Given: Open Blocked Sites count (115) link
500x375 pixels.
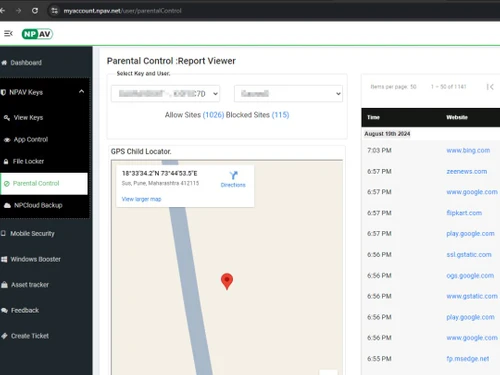Looking at the screenshot, I should [x=280, y=115].
